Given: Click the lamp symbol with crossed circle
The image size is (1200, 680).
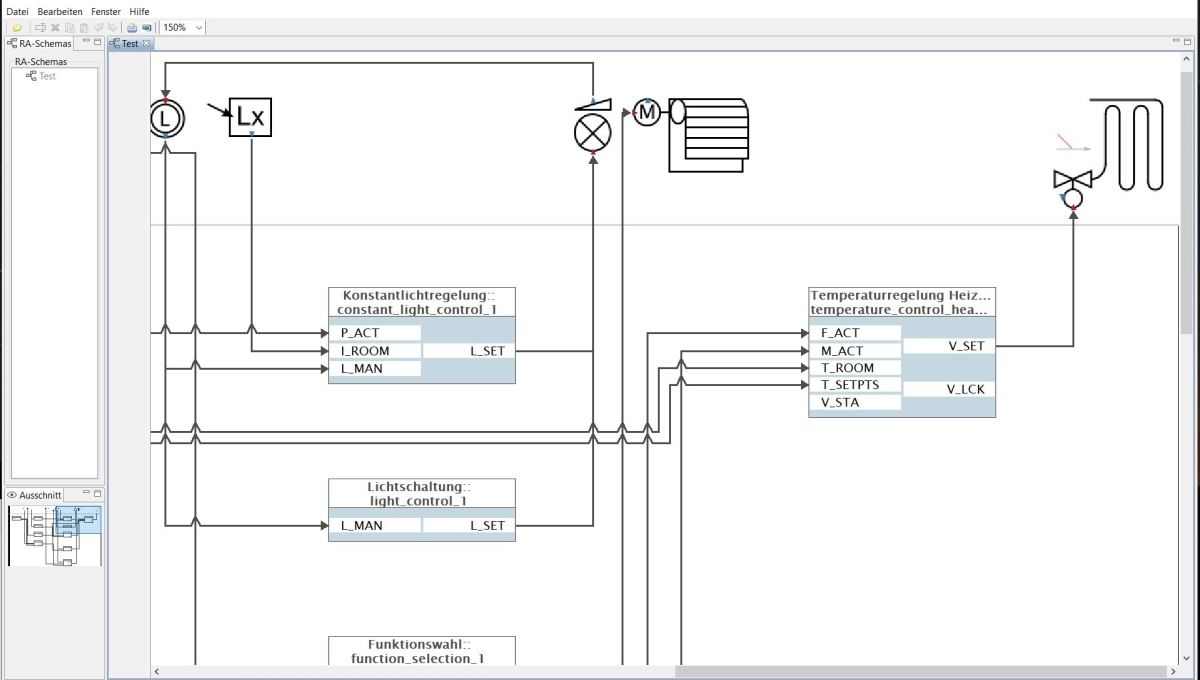Looking at the screenshot, I should tap(592, 131).
